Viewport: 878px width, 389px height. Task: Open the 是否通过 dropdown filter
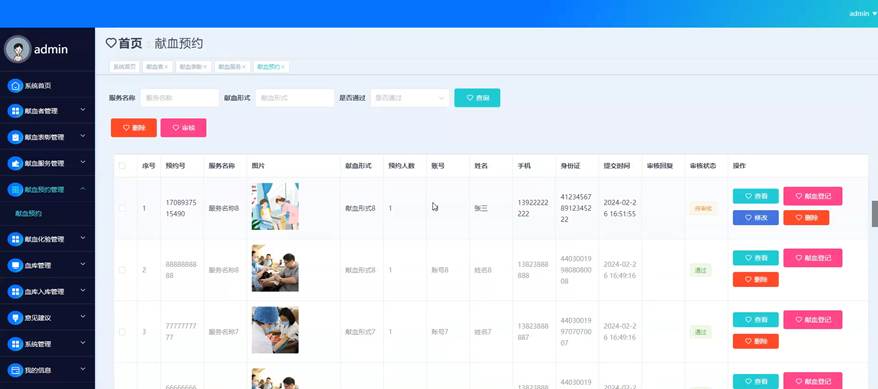409,98
